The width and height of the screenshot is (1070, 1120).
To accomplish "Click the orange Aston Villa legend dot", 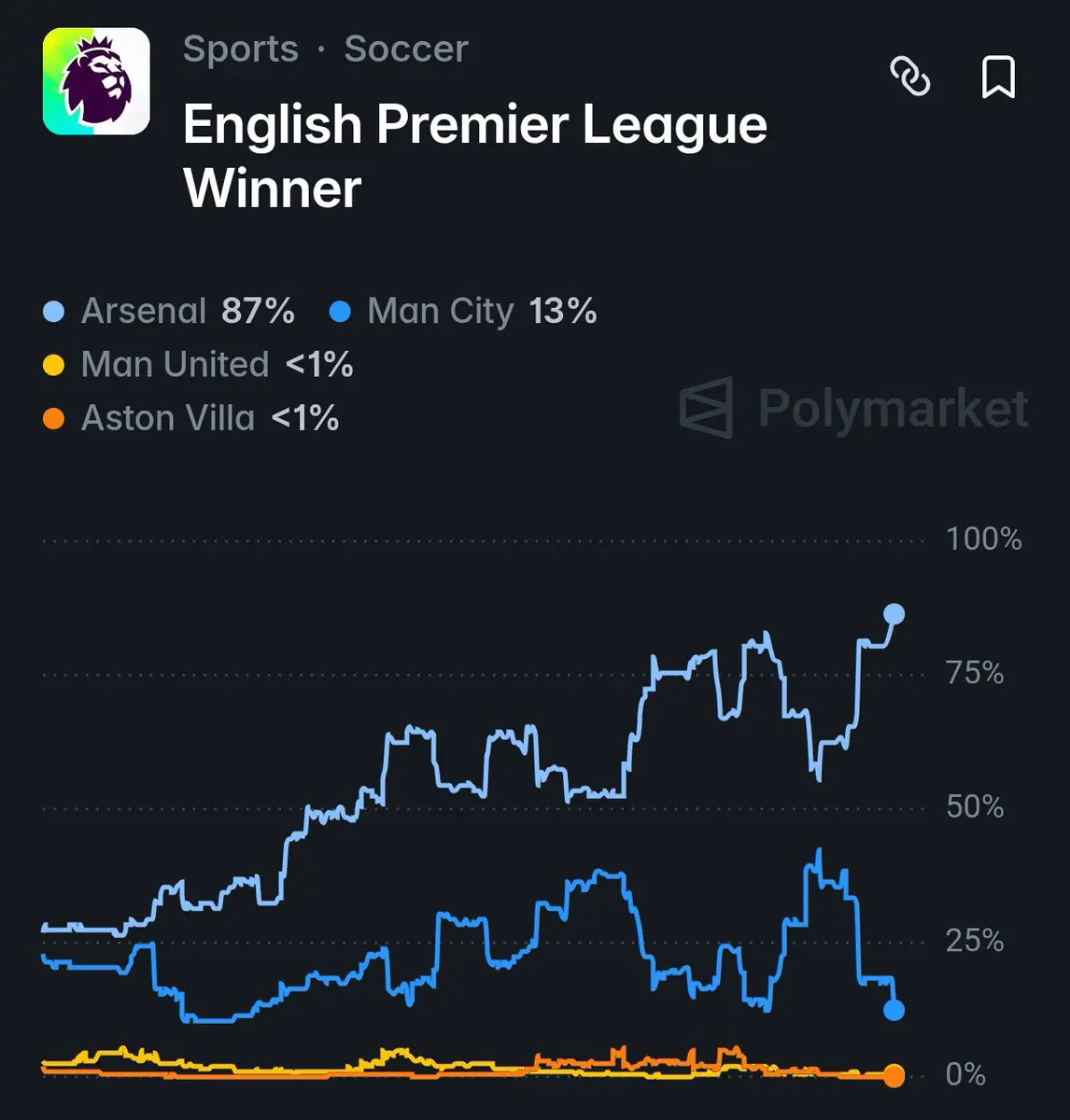I will tap(54, 418).
